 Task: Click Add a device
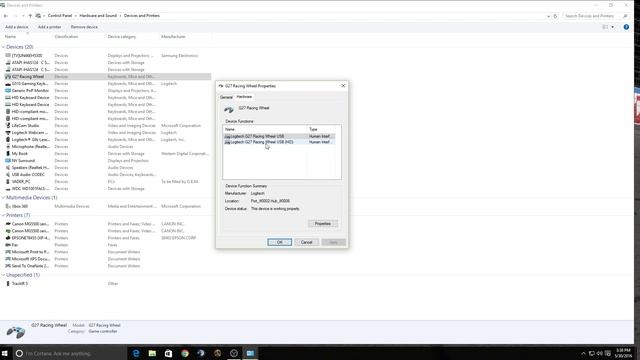(x=17, y=27)
